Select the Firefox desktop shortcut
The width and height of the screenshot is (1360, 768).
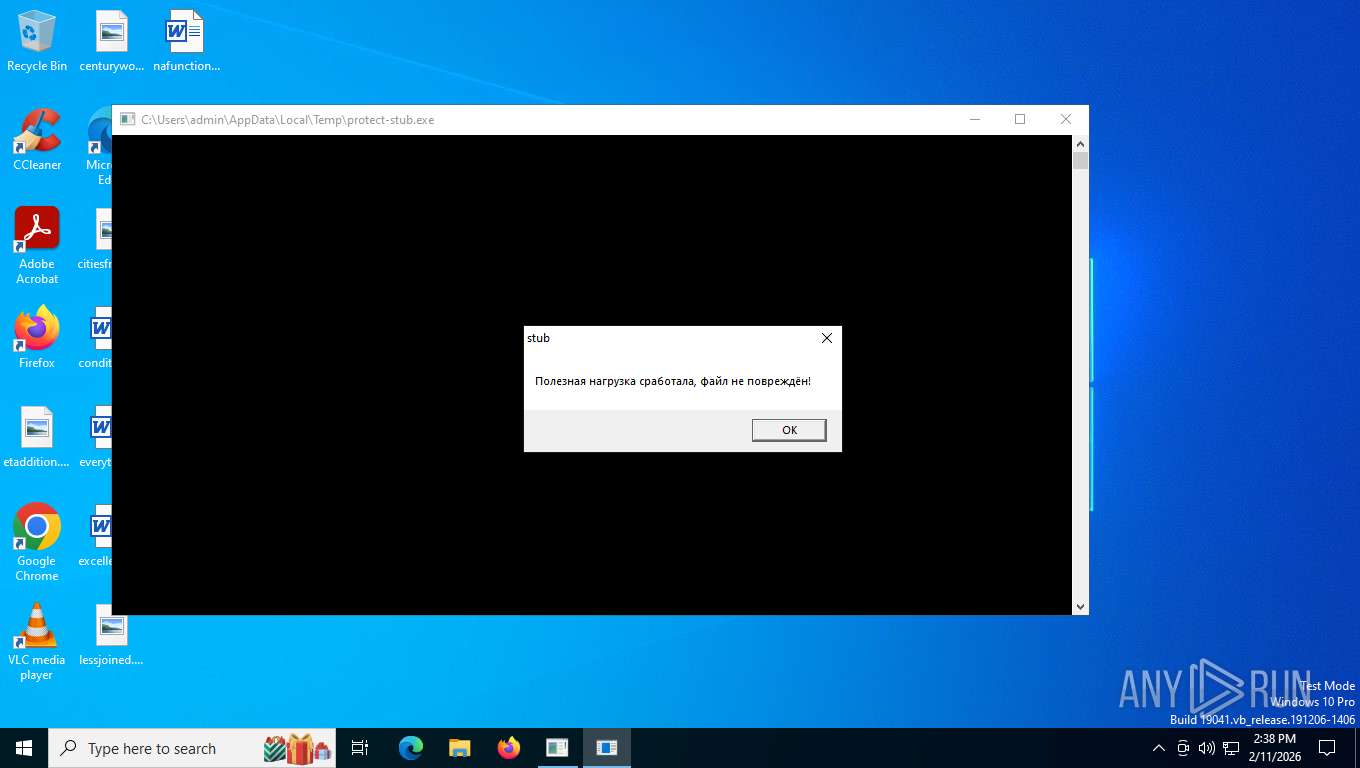click(37, 338)
